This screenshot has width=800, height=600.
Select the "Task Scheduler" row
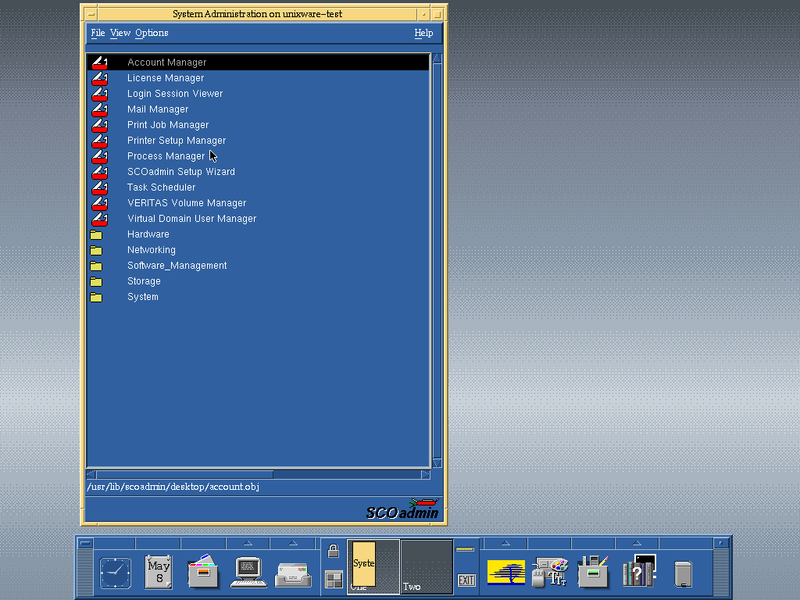coord(258,188)
